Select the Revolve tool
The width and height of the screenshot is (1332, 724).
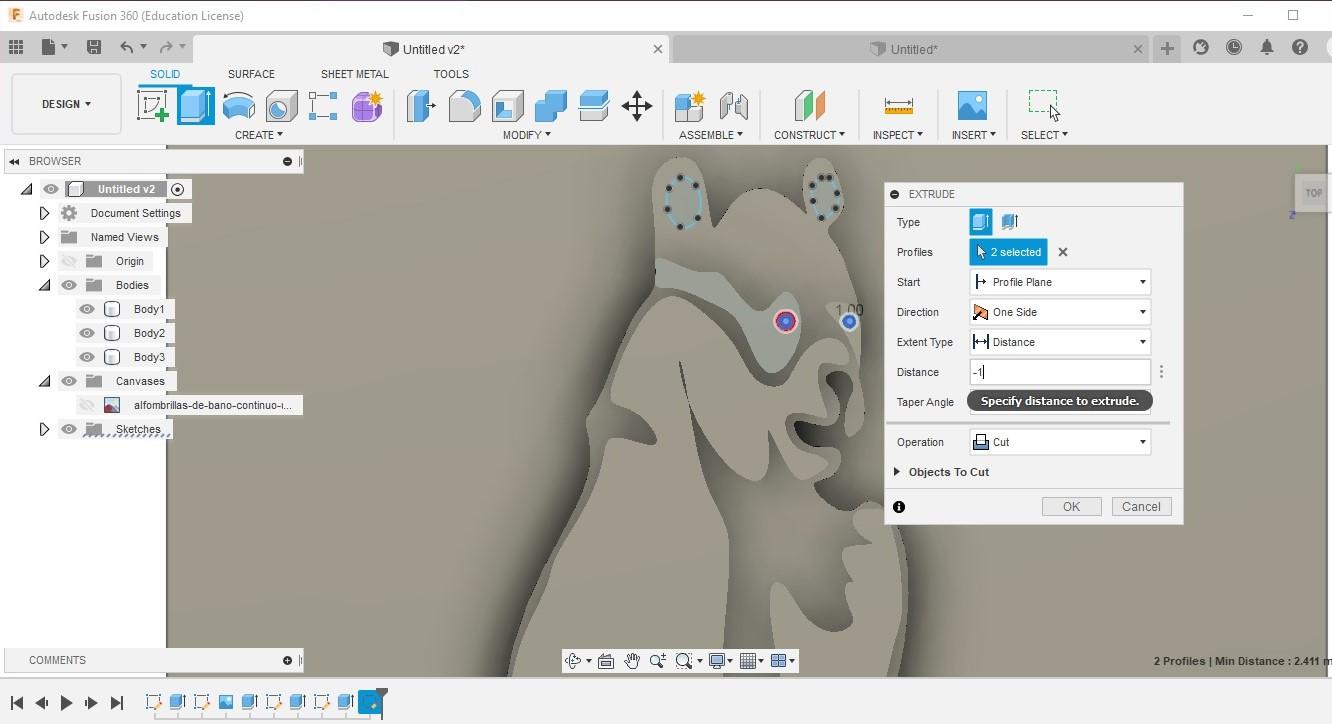[238, 105]
